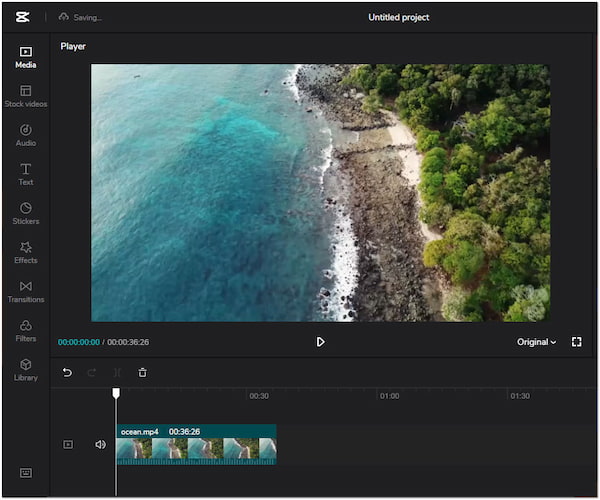Viewport: 600px width, 500px height.
Task: Toggle the video track visibility icon
Action: (x=68, y=444)
